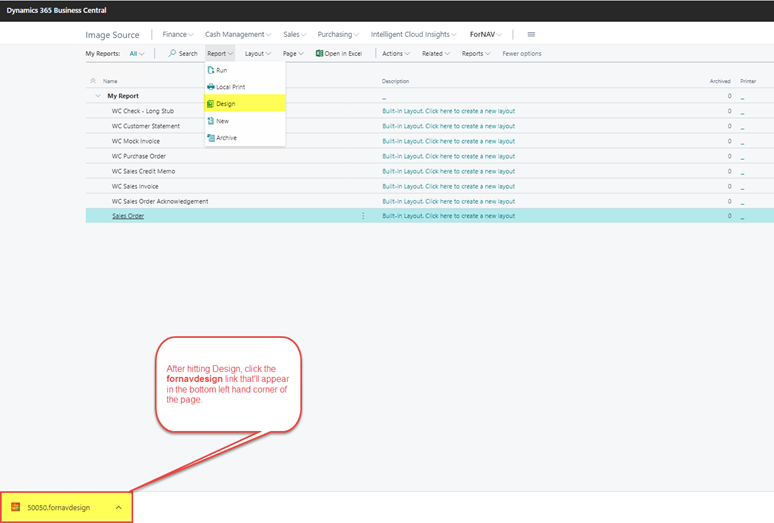
Task: Collapse the My Report group
Action: (x=98, y=96)
